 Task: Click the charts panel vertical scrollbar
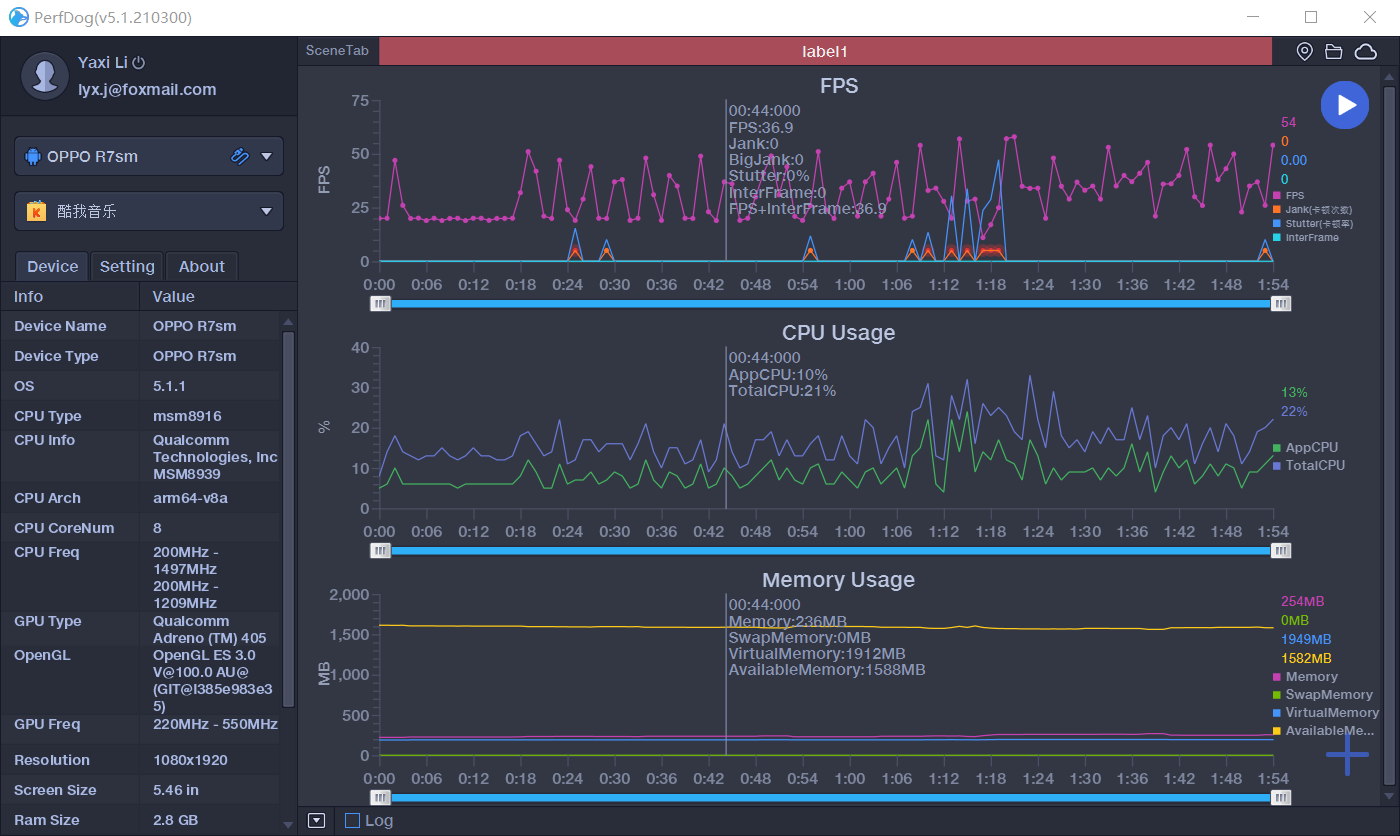[1389, 435]
